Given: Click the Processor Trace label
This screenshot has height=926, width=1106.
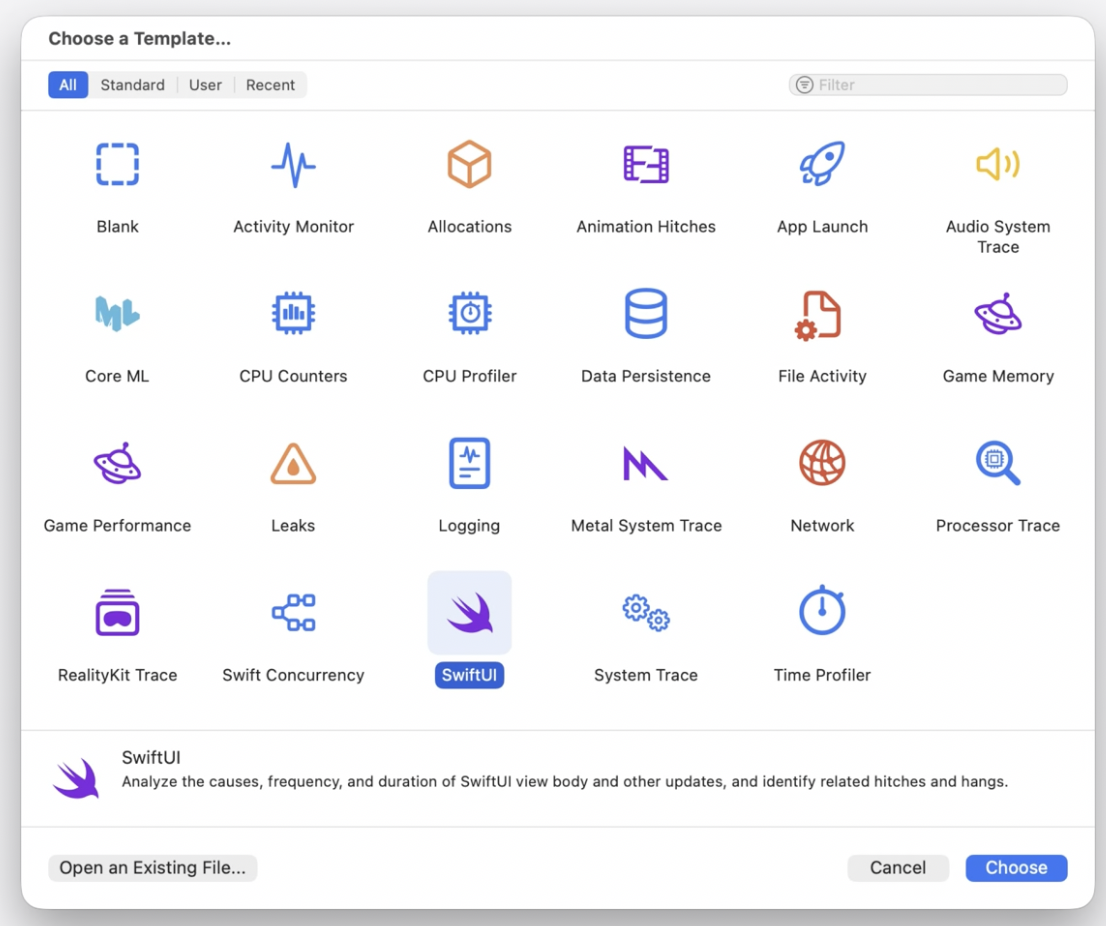Looking at the screenshot, I should (x=998, y=525).
